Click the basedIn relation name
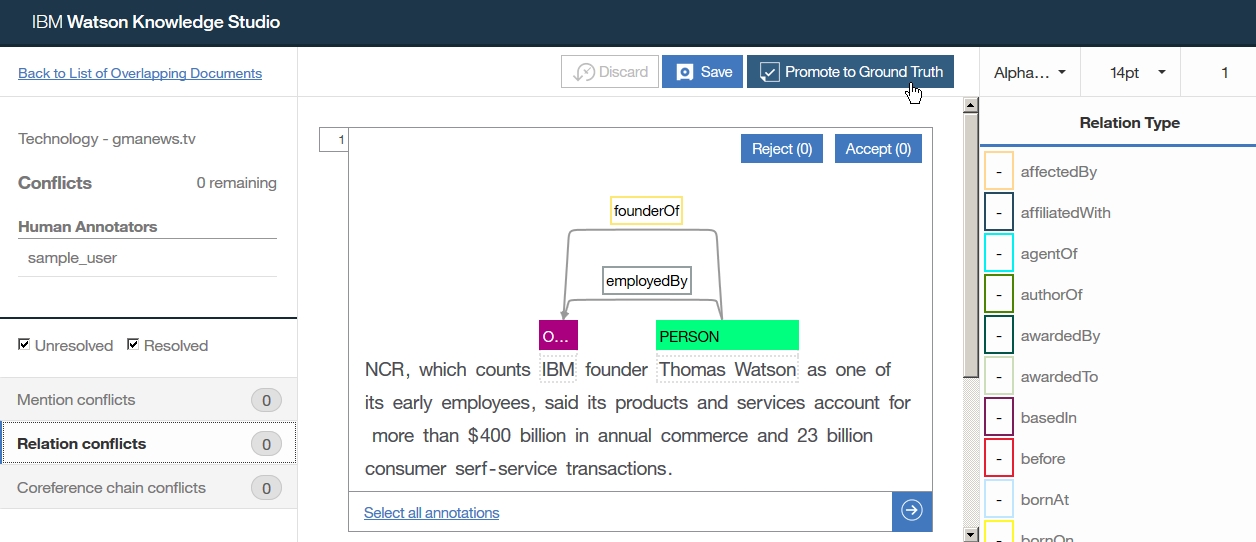This screenshot has width=1256, height=542. (x=1048, y=418)
